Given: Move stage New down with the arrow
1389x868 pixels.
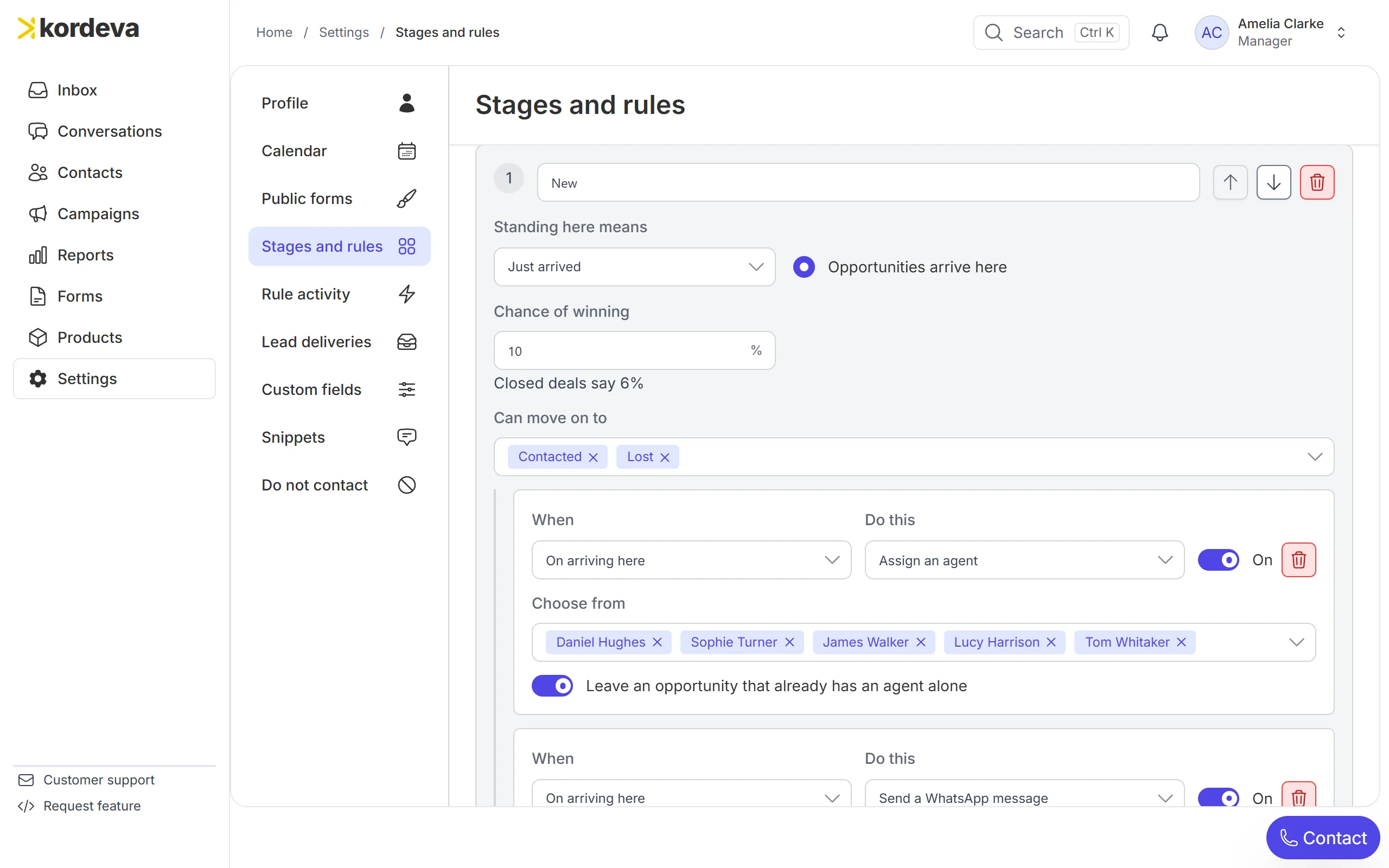Looking at the screenshot, I should pyautogui.click(x=1273, y=183).
